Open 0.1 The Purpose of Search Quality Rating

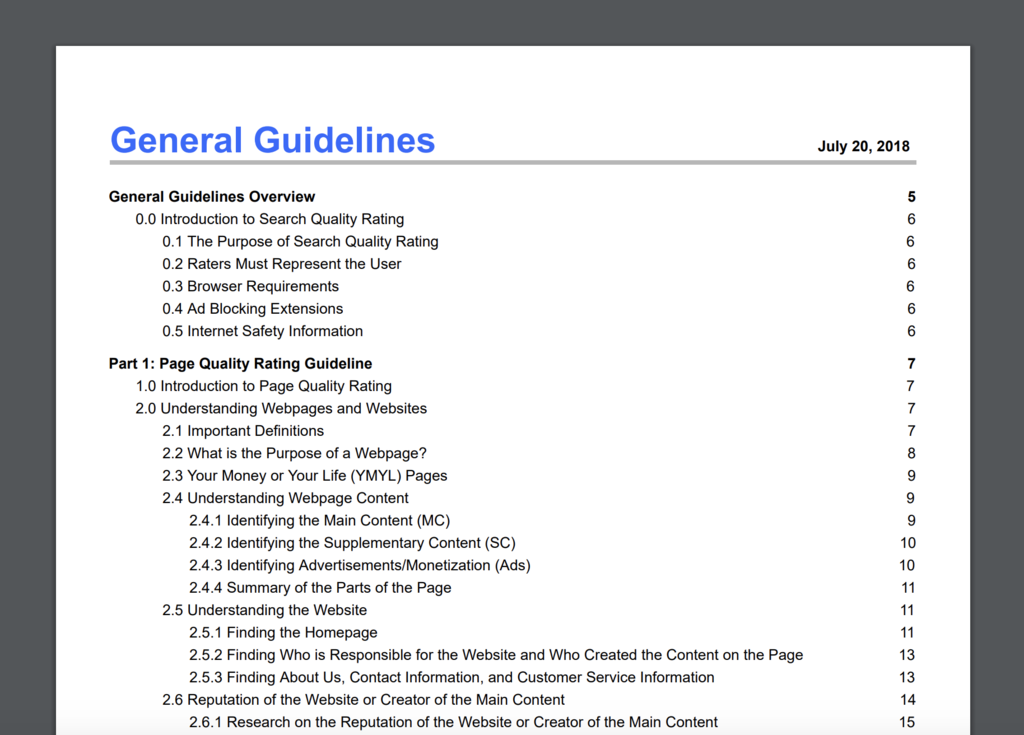(x=300, y=242)
